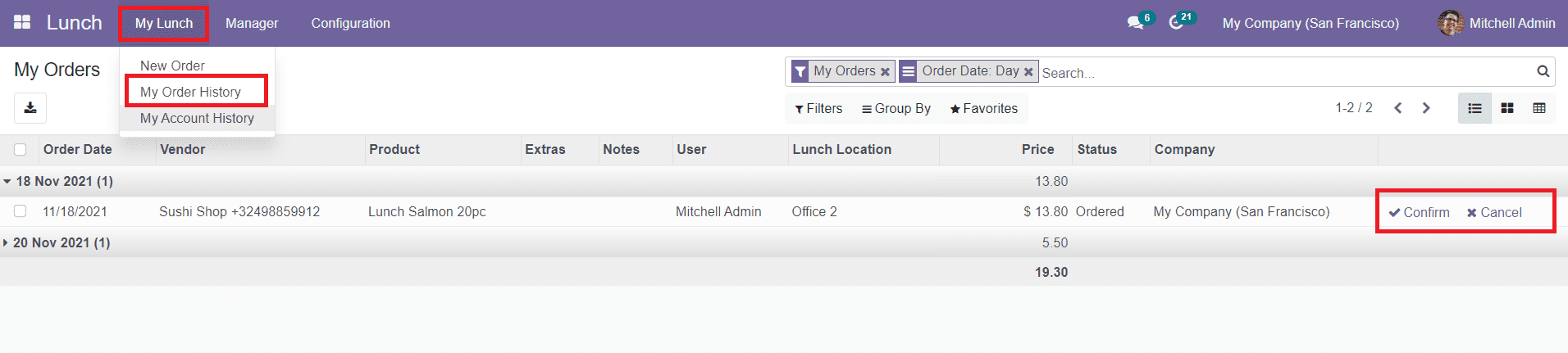Image resolution: width=1568 pixels, height=353 pixels.
Task: Open the apps grid home menu
Action: [22, 22]
